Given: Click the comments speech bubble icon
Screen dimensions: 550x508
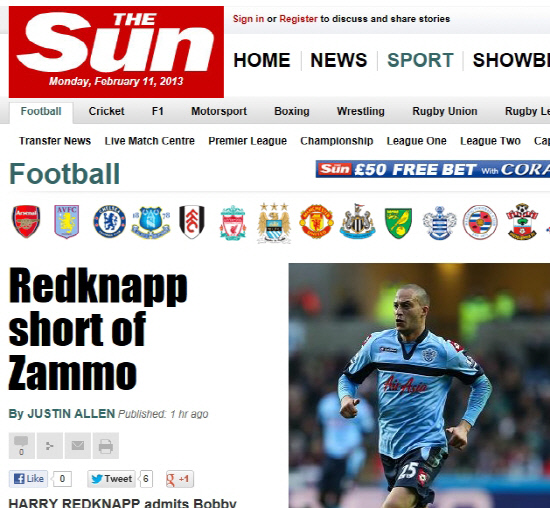Looking at the screenshot, I should point(21,446).
